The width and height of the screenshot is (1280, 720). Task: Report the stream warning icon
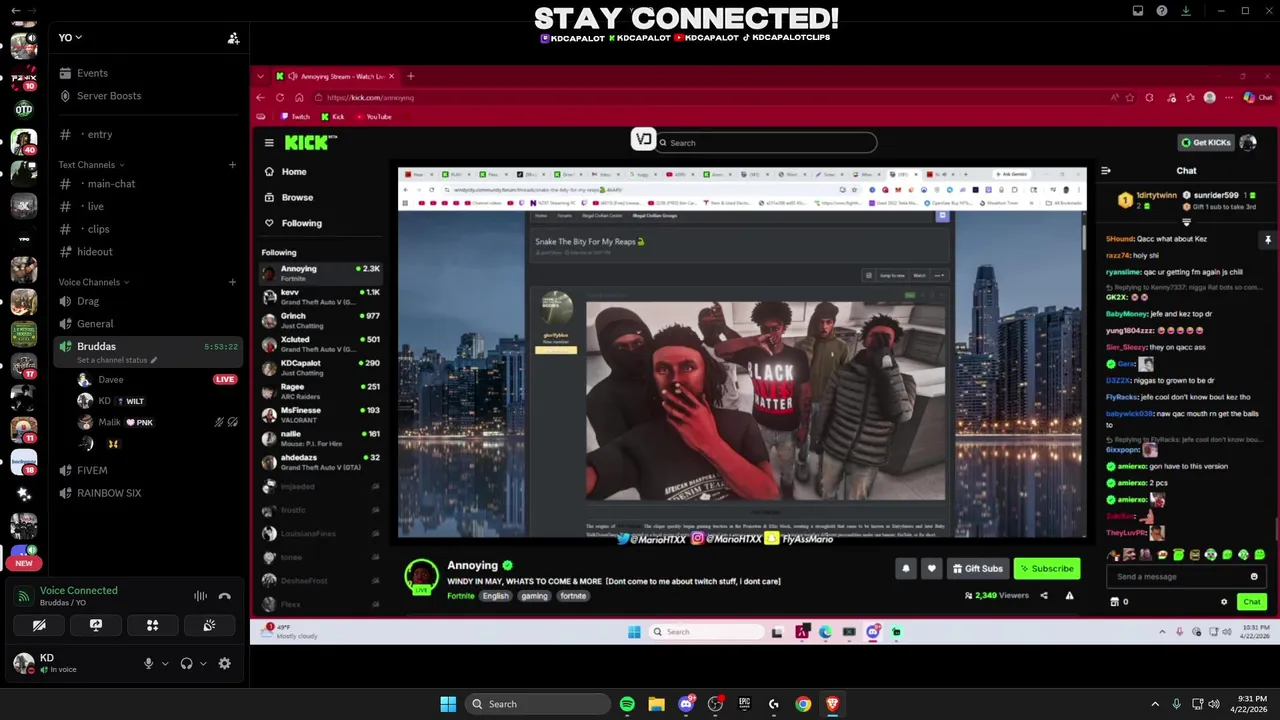(1069, 596)
